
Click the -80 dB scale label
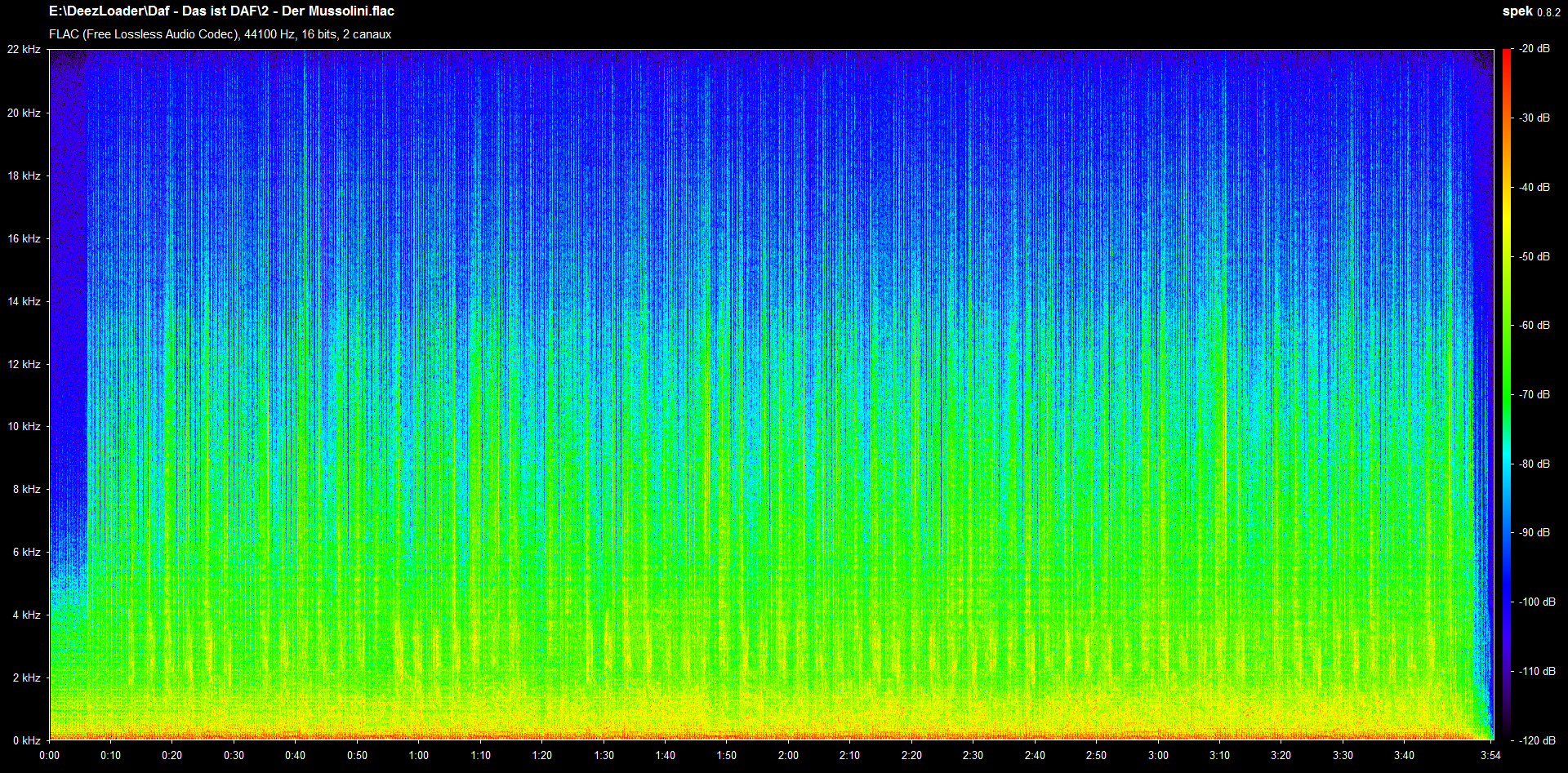pos(1535,464)
